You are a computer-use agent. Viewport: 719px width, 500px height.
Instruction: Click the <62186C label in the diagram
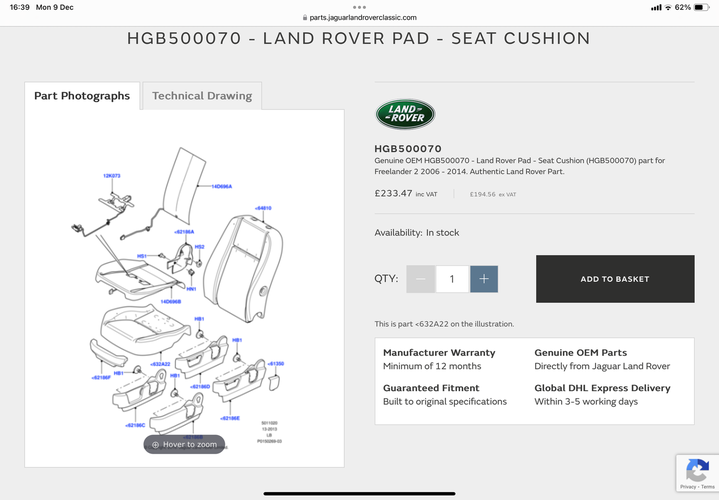tap(135, 425)
